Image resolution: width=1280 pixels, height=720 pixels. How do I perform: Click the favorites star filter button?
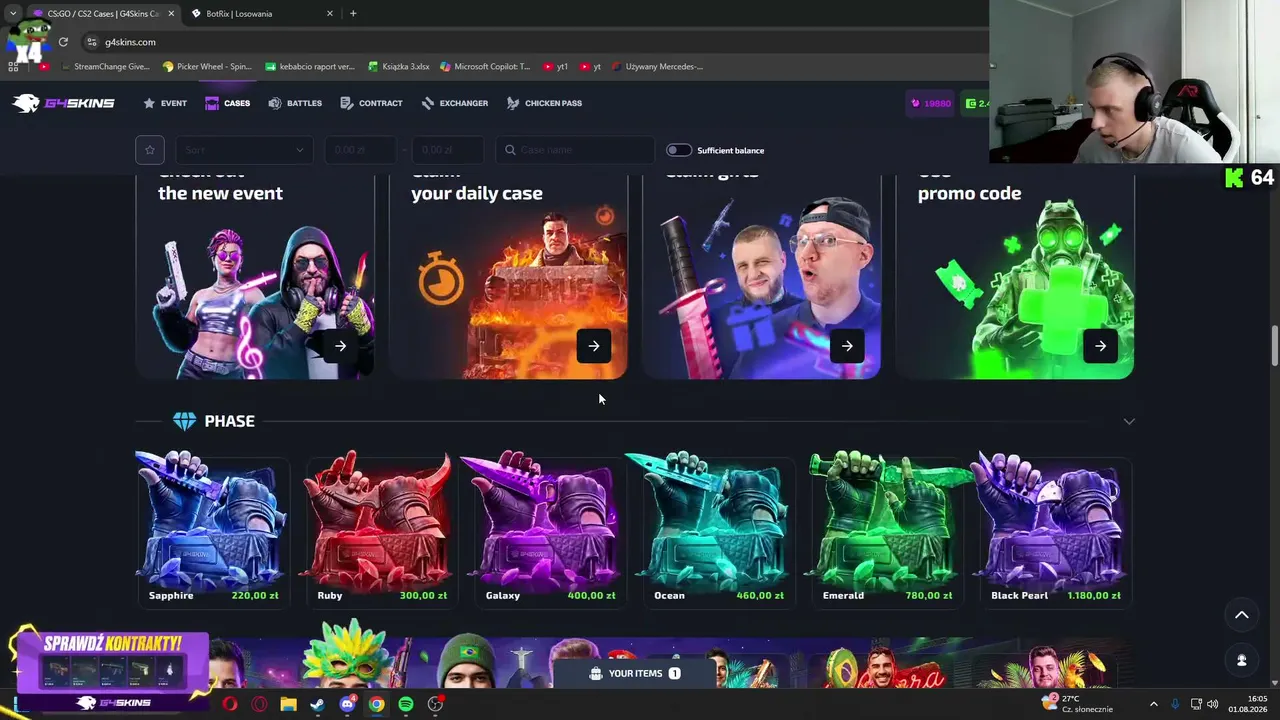click(x=150, y=150)
